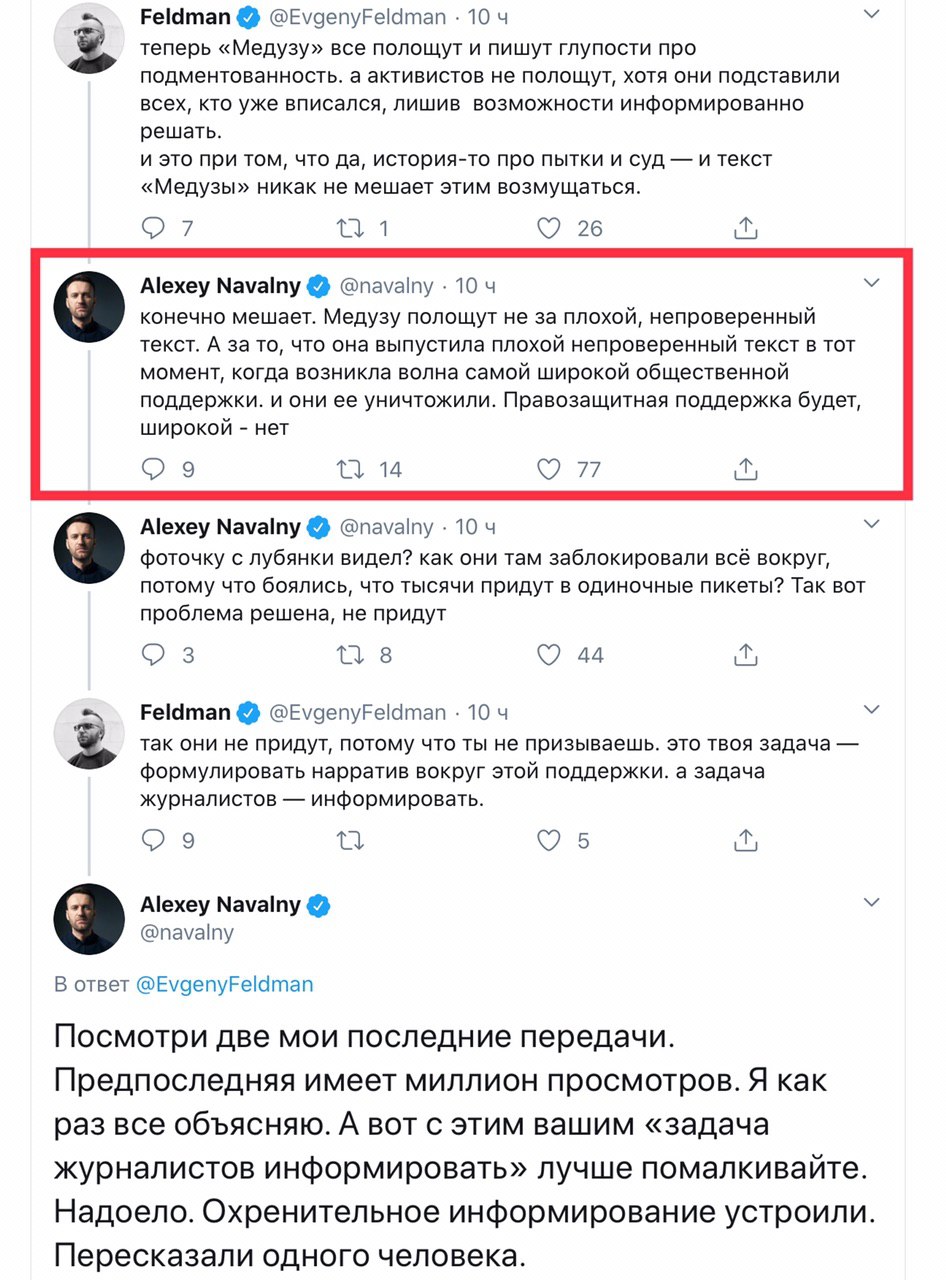946x1280 pixels.
Task: Open the @EvgenyFeldman link in 'В ответ'
Action: pos(224,984)
